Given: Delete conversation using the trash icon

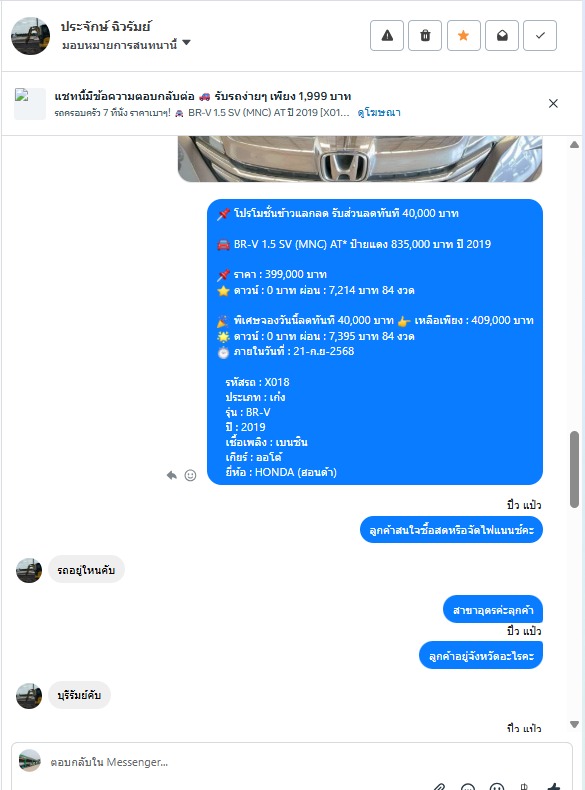Looking at the screenshot, I should click(x=425, y=36).
